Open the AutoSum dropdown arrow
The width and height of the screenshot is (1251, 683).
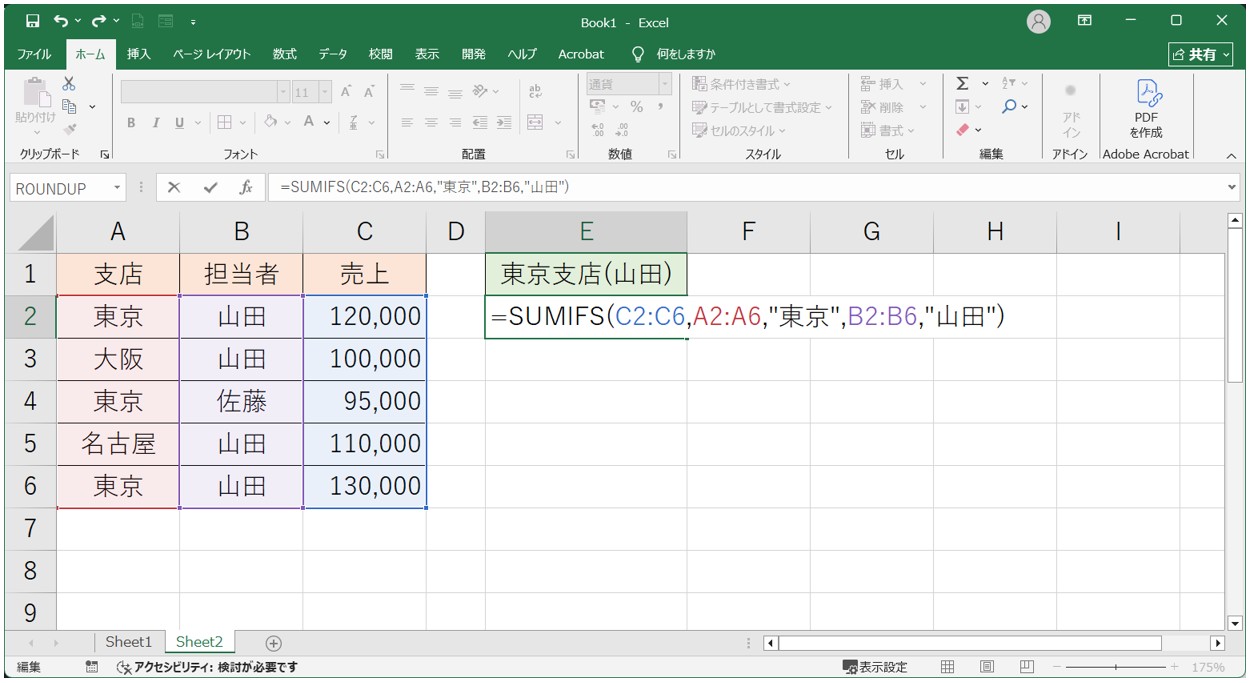[x=985, y=84]
